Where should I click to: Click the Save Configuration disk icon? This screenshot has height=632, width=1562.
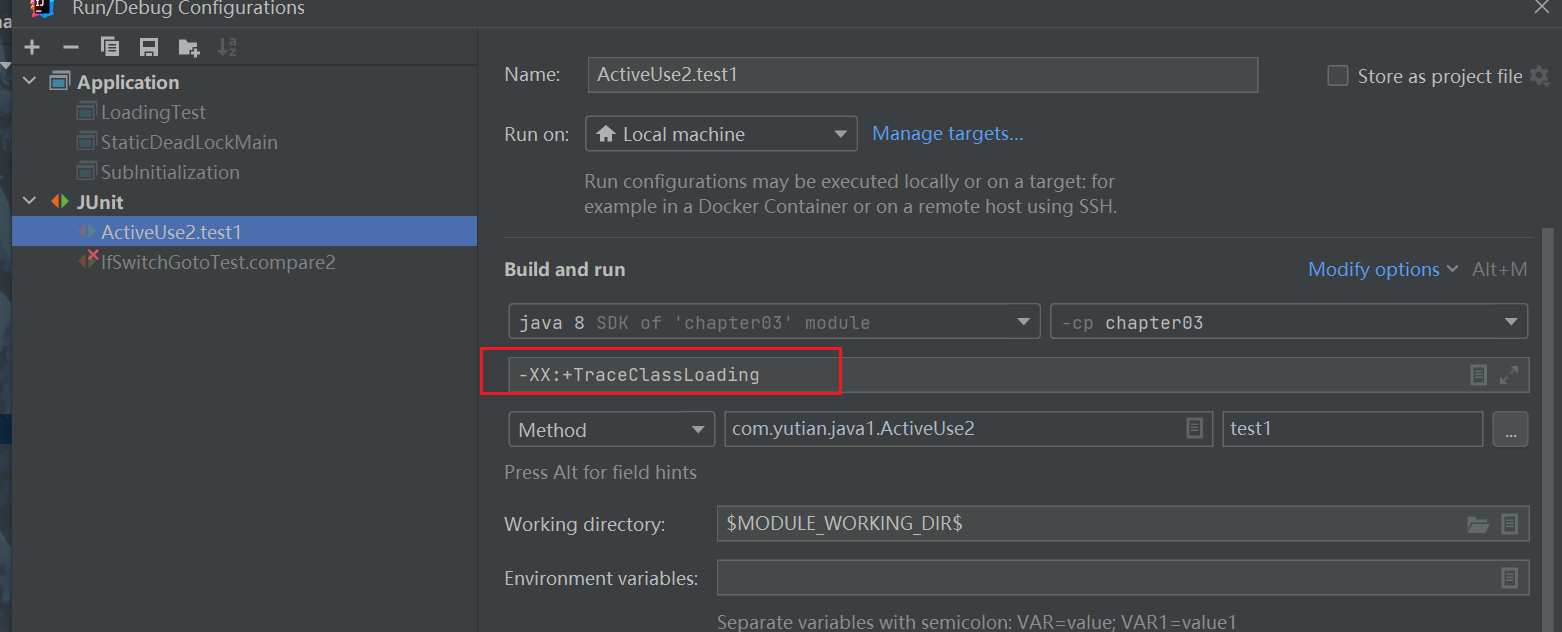click(149, 47)
